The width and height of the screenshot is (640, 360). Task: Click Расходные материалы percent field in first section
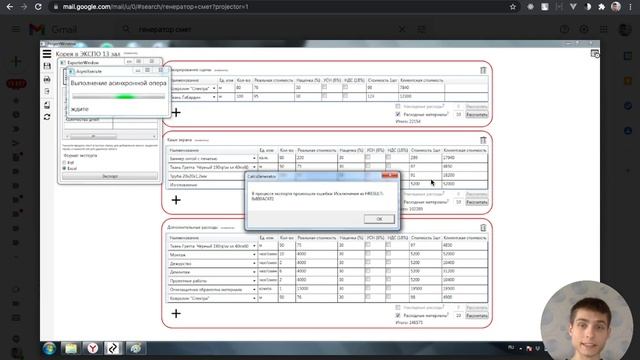pyautogui.click(x=458, y=115)
